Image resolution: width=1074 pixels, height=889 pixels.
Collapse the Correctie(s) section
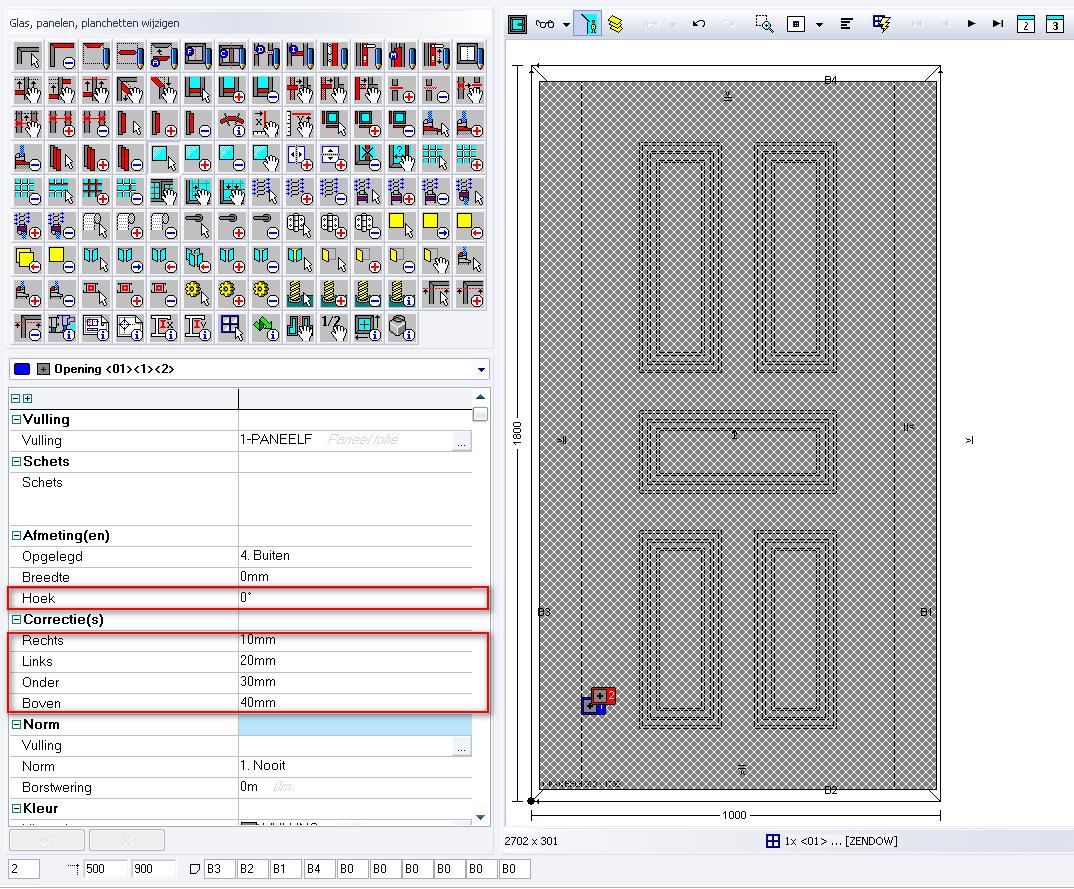16,620
